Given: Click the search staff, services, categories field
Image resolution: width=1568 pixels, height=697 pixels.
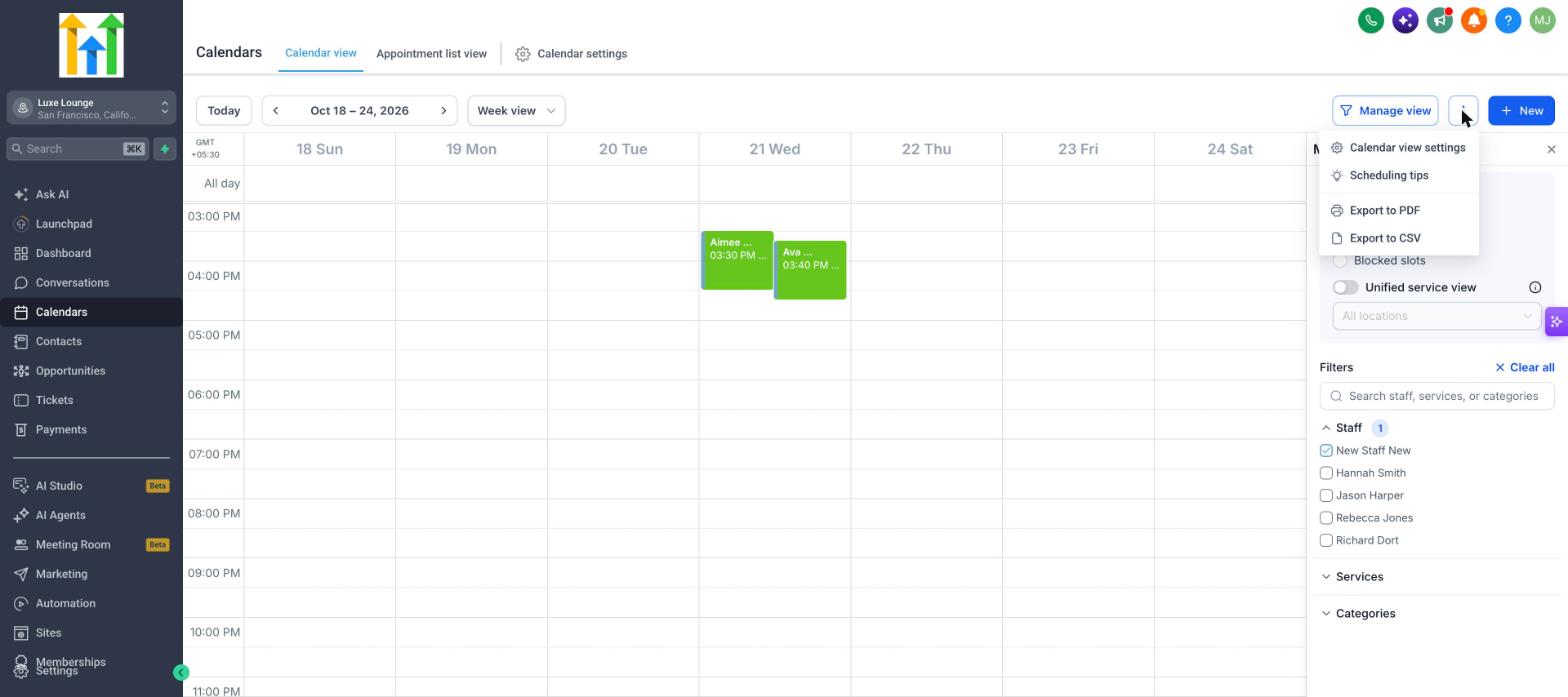Looking at the screenshot, I should coord(1437,397).
